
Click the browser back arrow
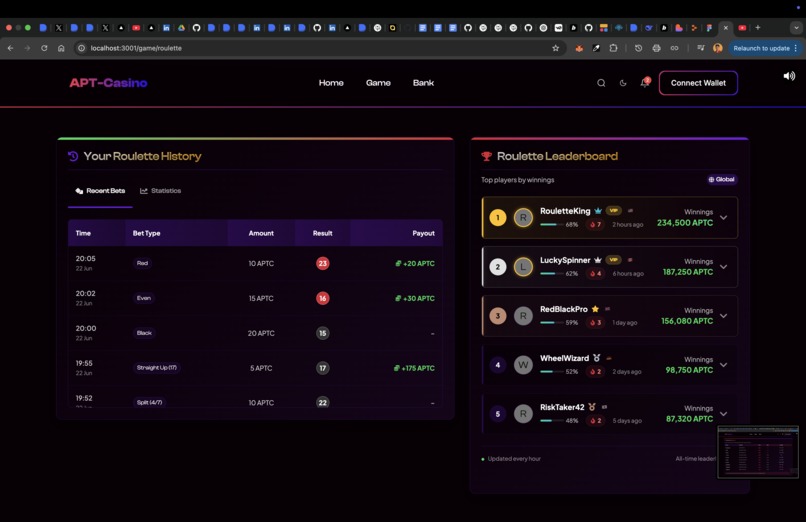[x=11, y=48]
